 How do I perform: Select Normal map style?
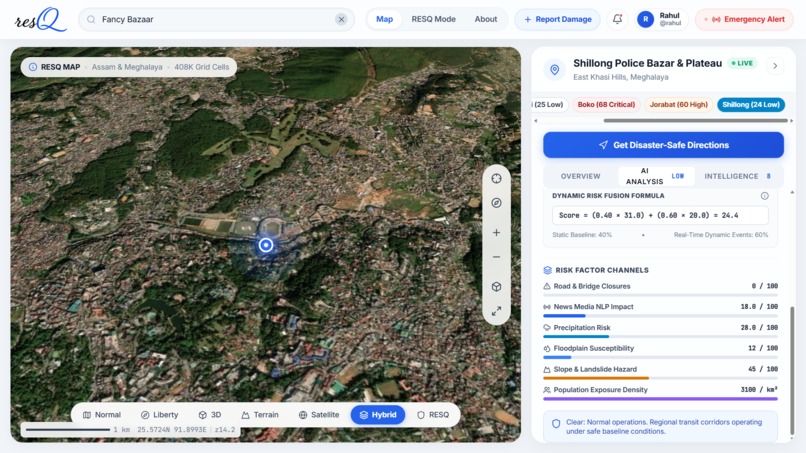(x=102, y=415)
